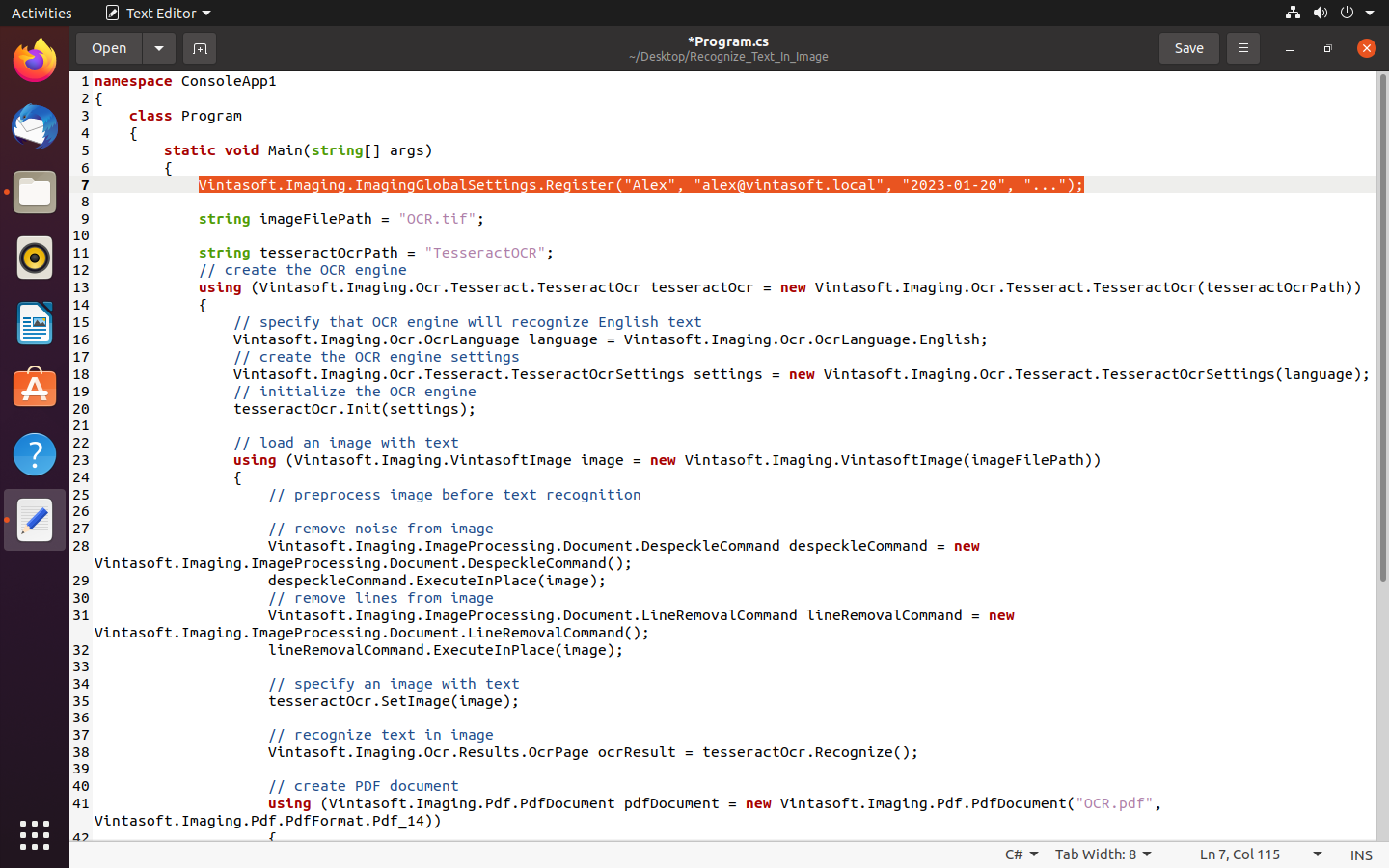Image resolution: width=1389 pixels, height=868 pixels.
Task: Change Tab Width: 8 setting
Action: [1103, 854]
